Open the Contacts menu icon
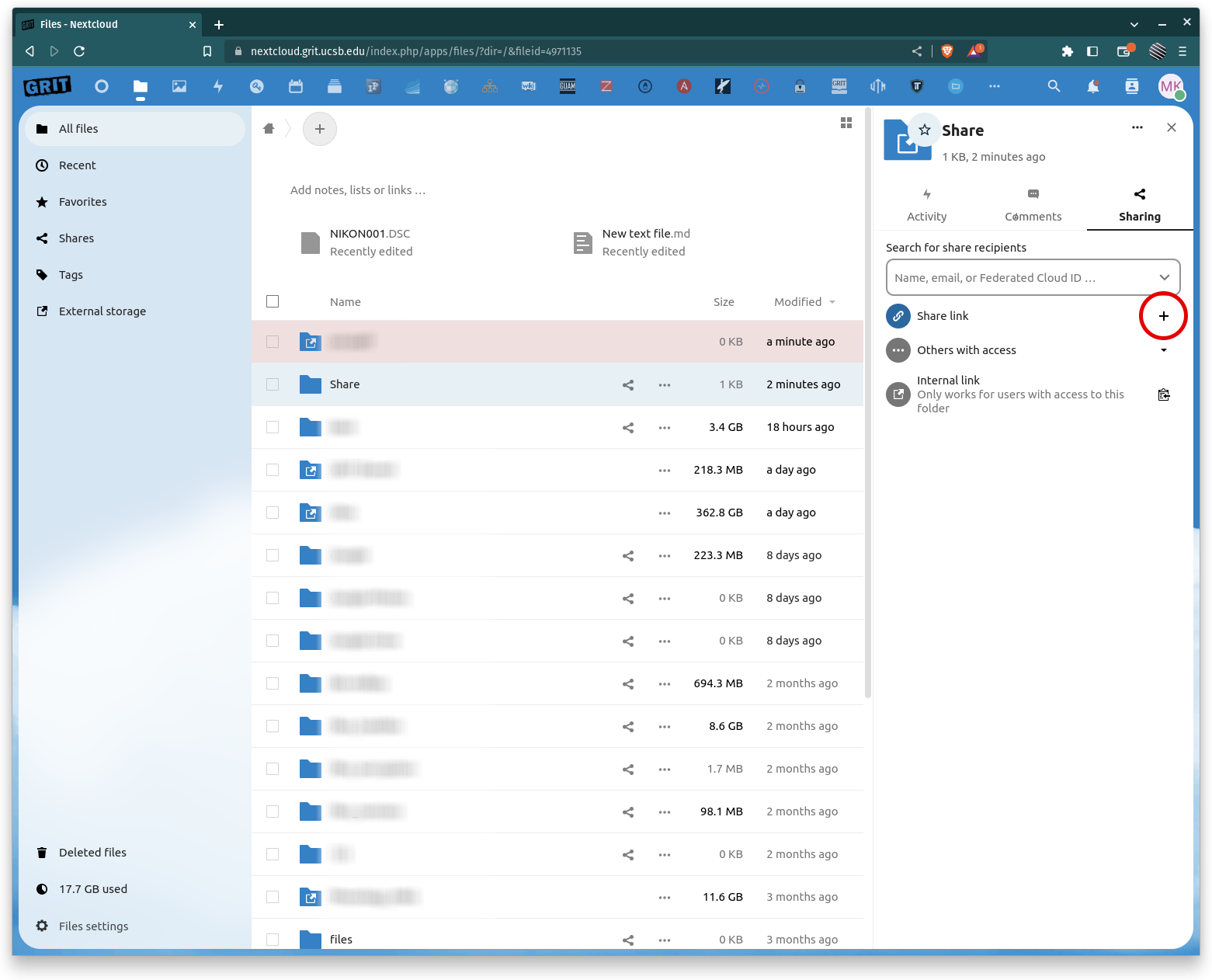The height and width of the screenshot is (980, 1212). tap(1132, 86)
